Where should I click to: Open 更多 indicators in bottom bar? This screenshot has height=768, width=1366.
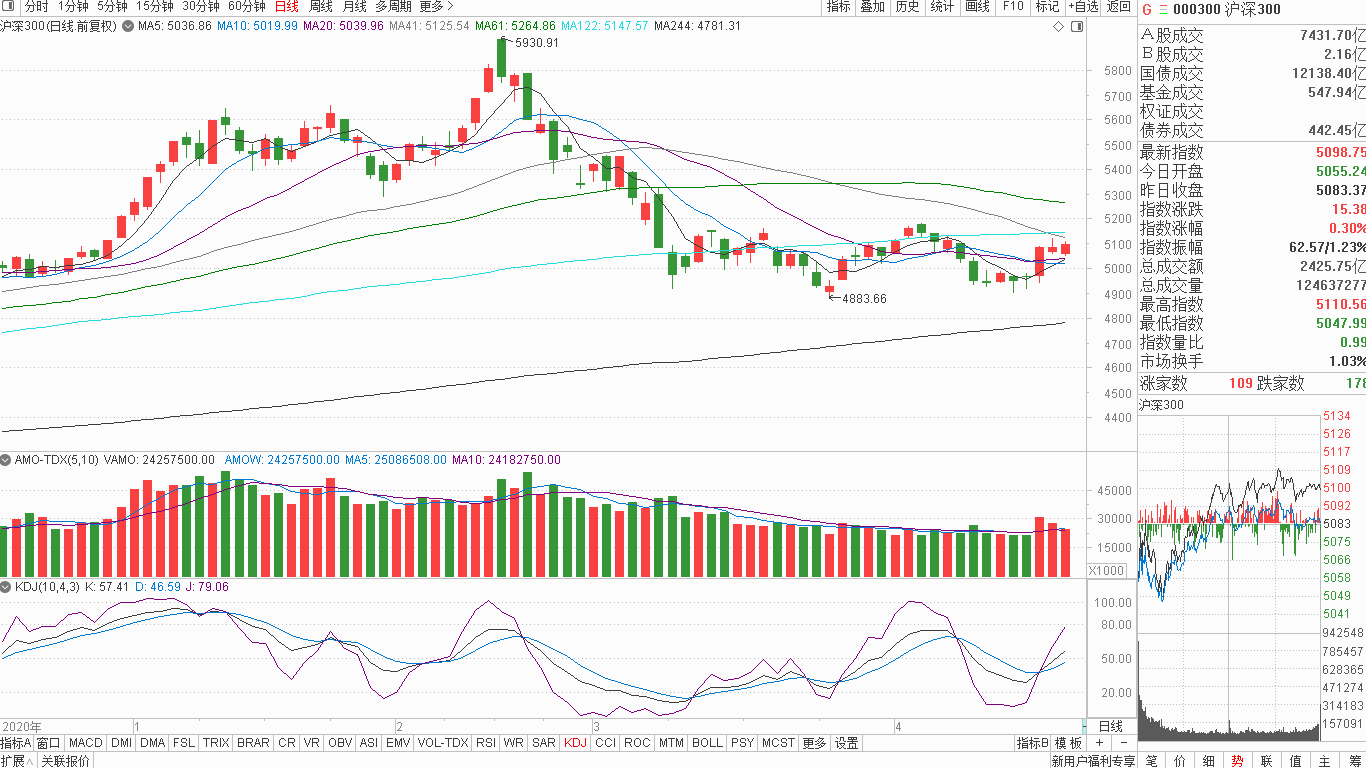coord(815,743)
